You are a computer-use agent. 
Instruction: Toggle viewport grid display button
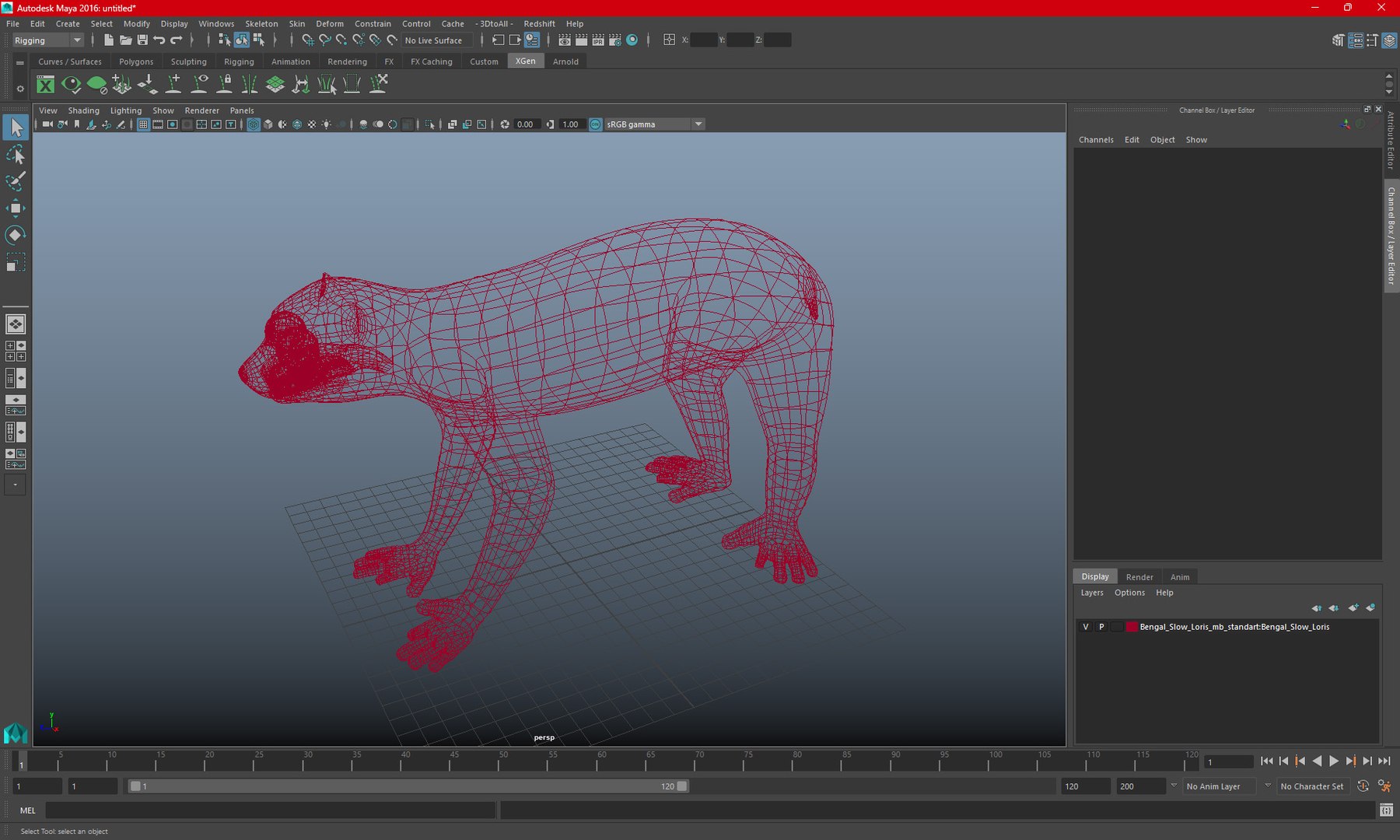[x=143, y=124]
